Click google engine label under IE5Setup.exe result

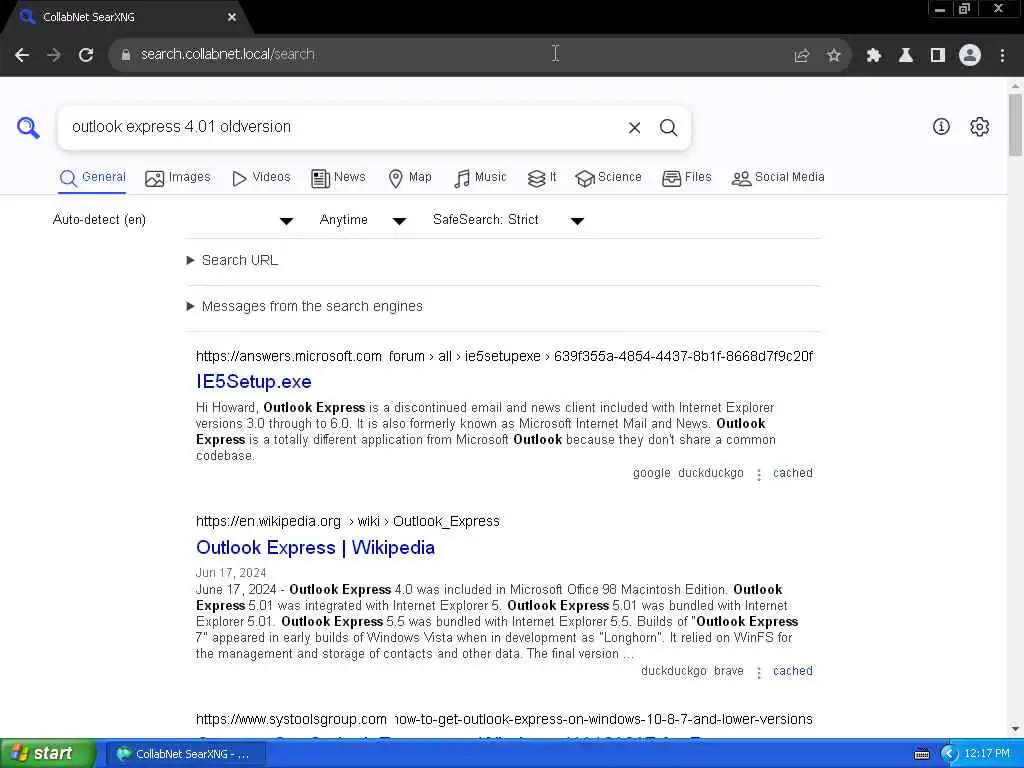(652, 473)
